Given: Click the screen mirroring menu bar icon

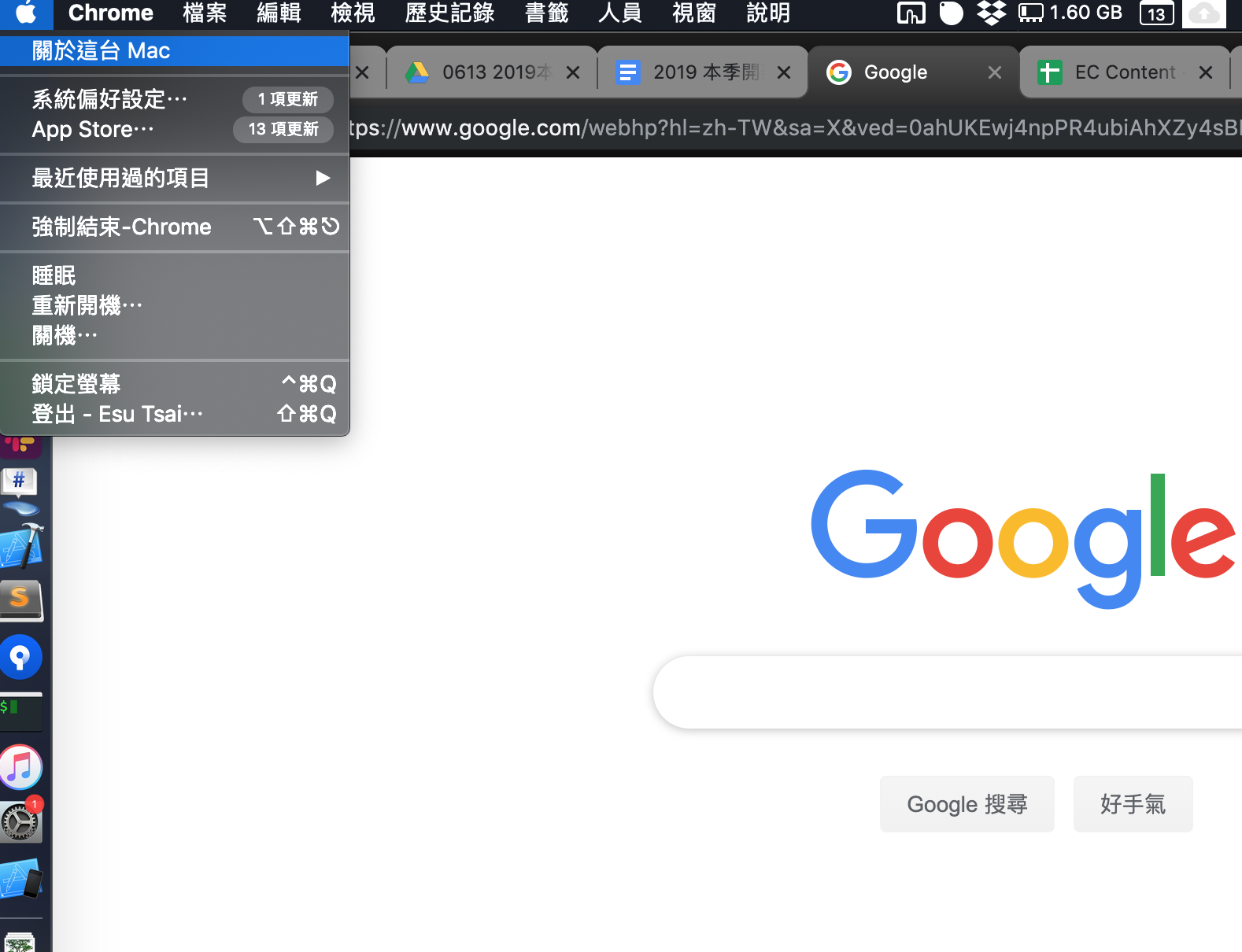Looking at the screenshot, I should tap(911, 13).
